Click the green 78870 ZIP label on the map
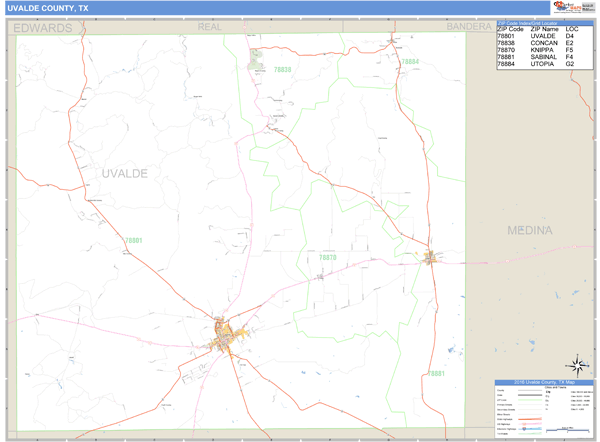The height and width of the screenshot is (442, 600). click(328, 258)
